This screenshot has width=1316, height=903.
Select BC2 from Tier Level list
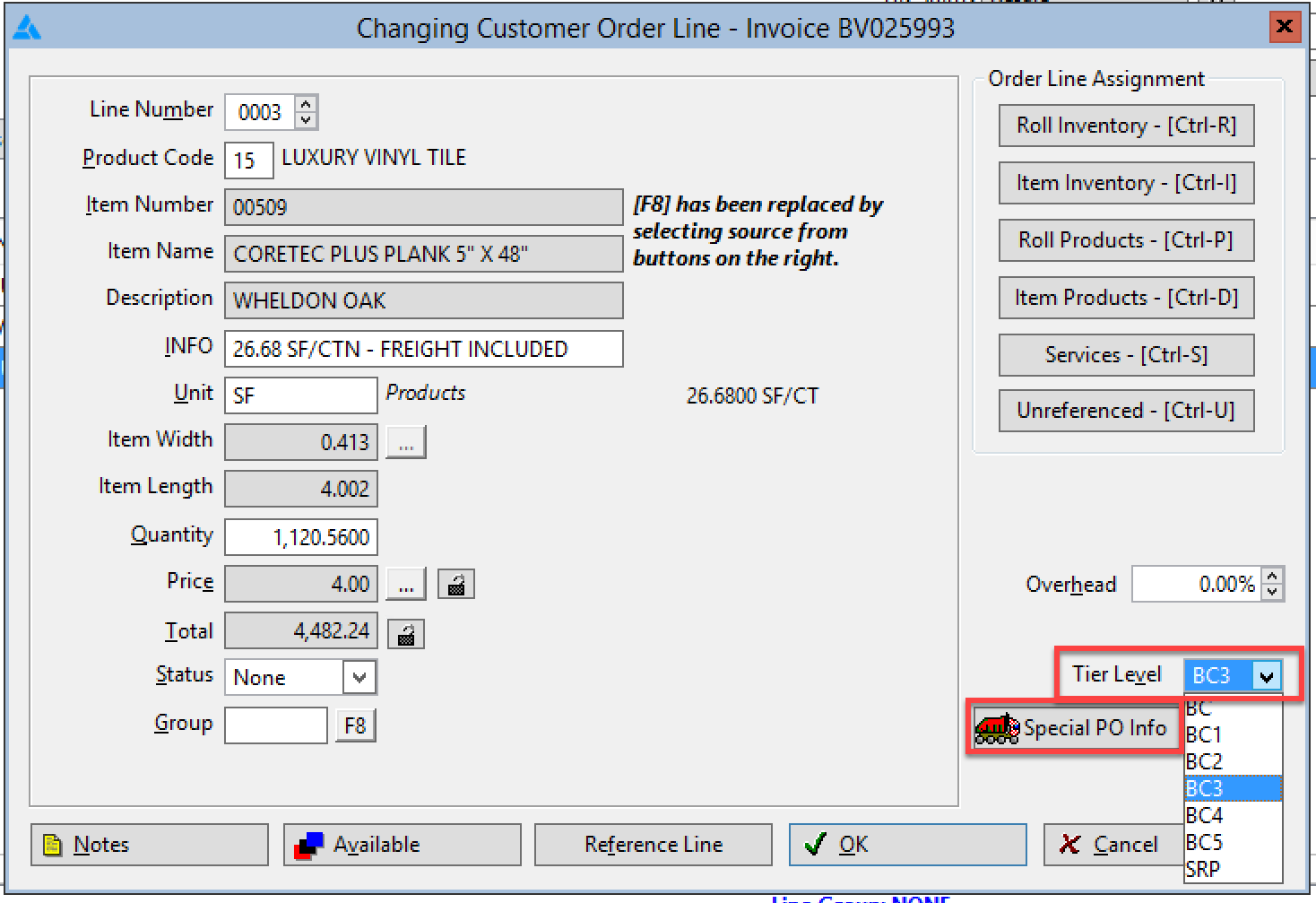point(1233,761)
